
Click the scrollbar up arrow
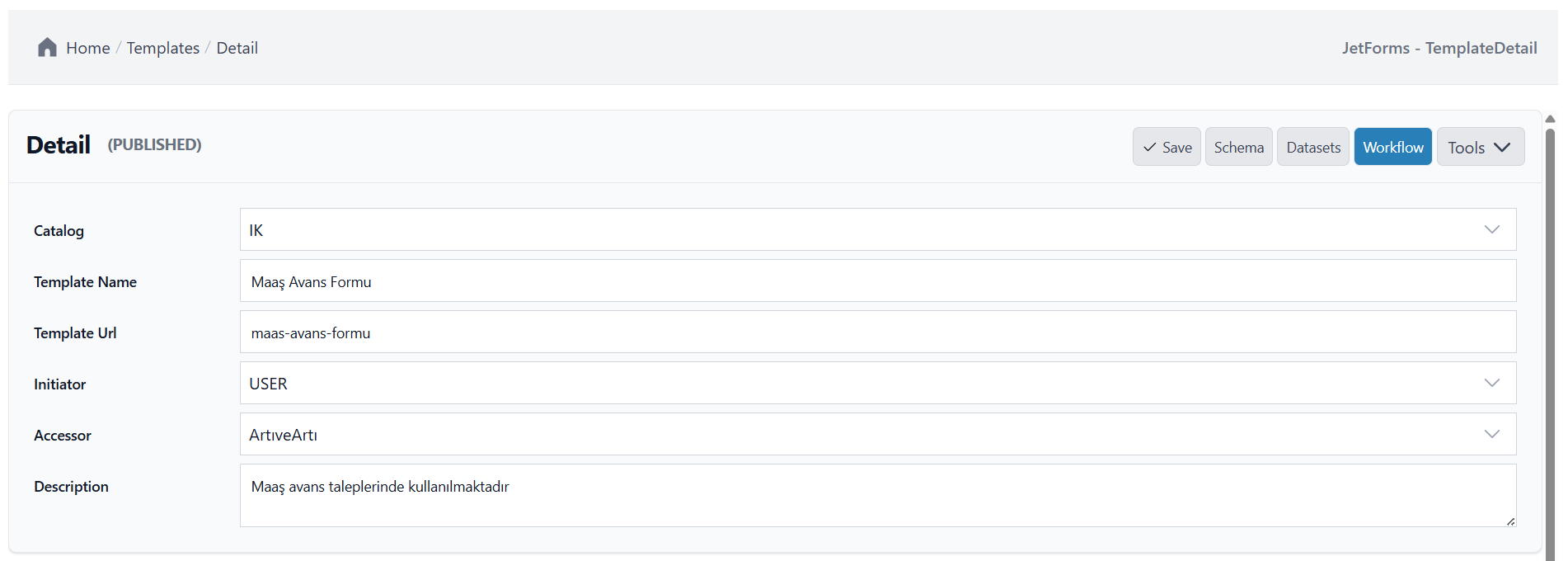(x=1550, y=119)
